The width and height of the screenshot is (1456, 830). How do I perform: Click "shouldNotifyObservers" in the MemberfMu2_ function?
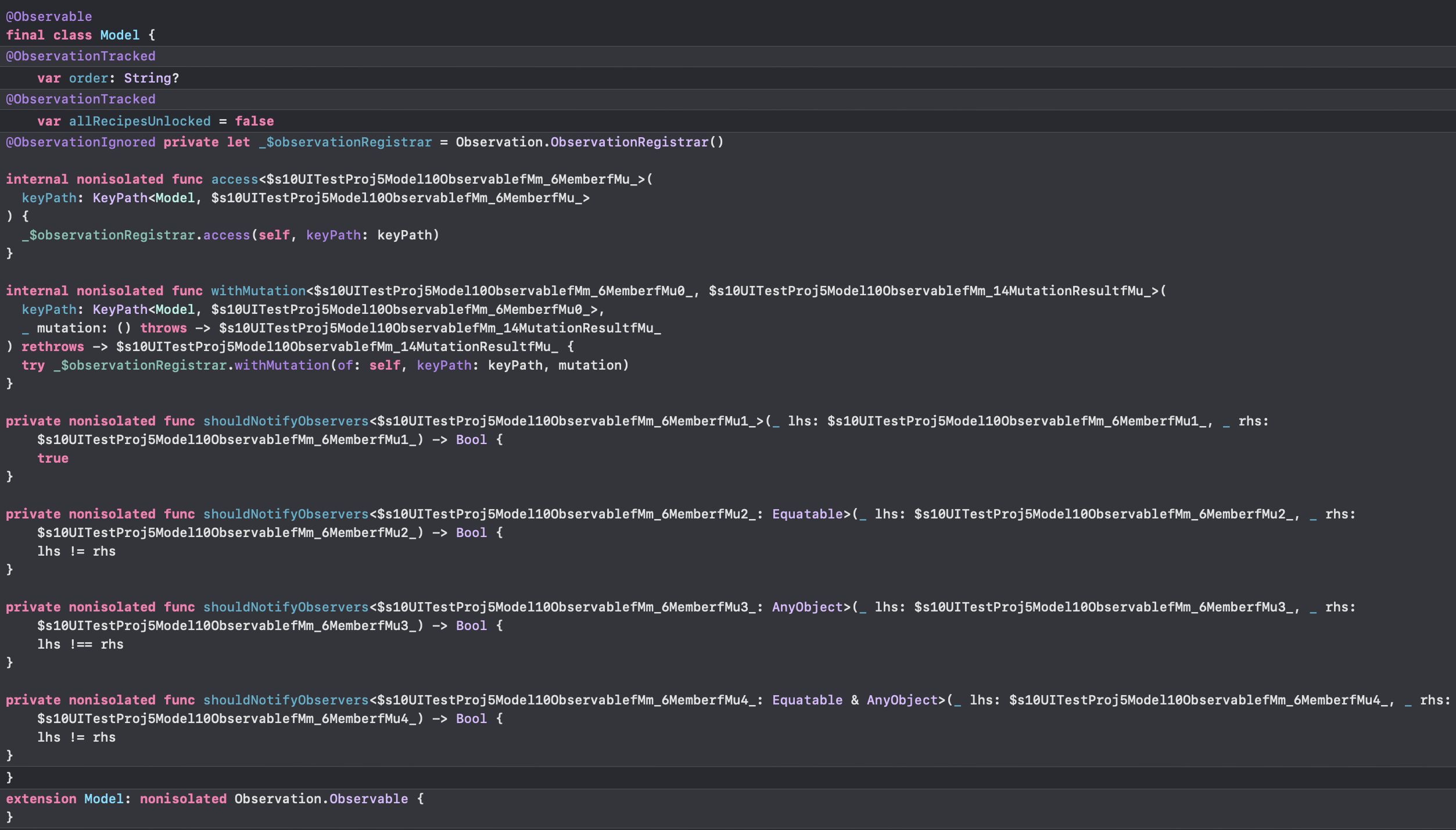[x=286, y=514]
